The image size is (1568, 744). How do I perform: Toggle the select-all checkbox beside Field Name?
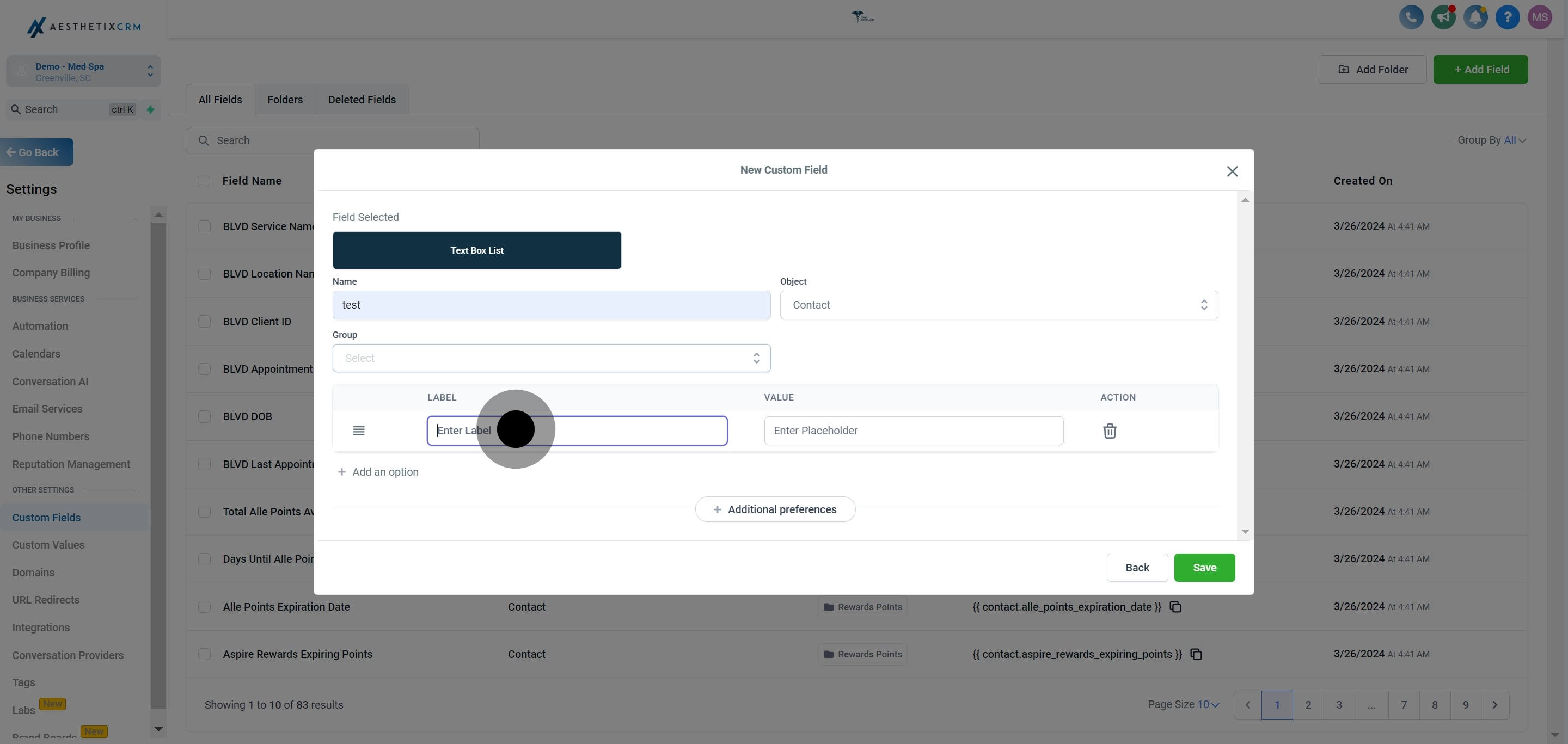click(204, 181)
